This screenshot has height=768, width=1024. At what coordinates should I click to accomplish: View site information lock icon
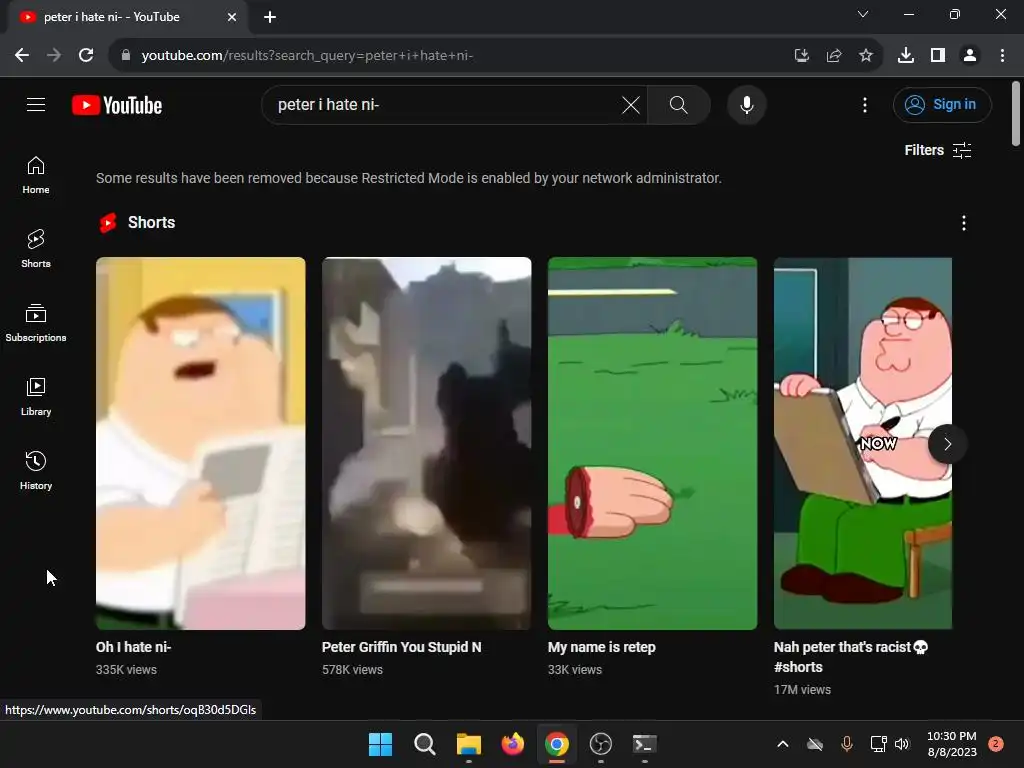(126, 56)
